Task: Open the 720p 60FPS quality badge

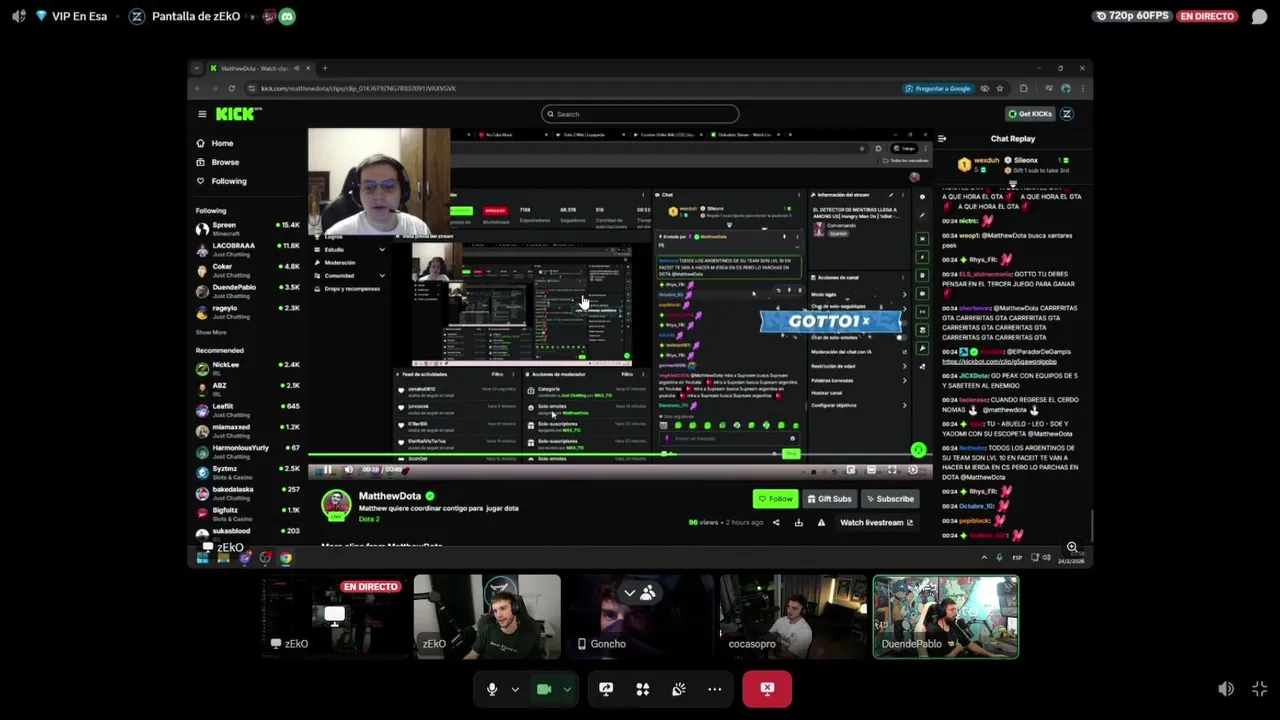Action: [x=1133, y=16]
